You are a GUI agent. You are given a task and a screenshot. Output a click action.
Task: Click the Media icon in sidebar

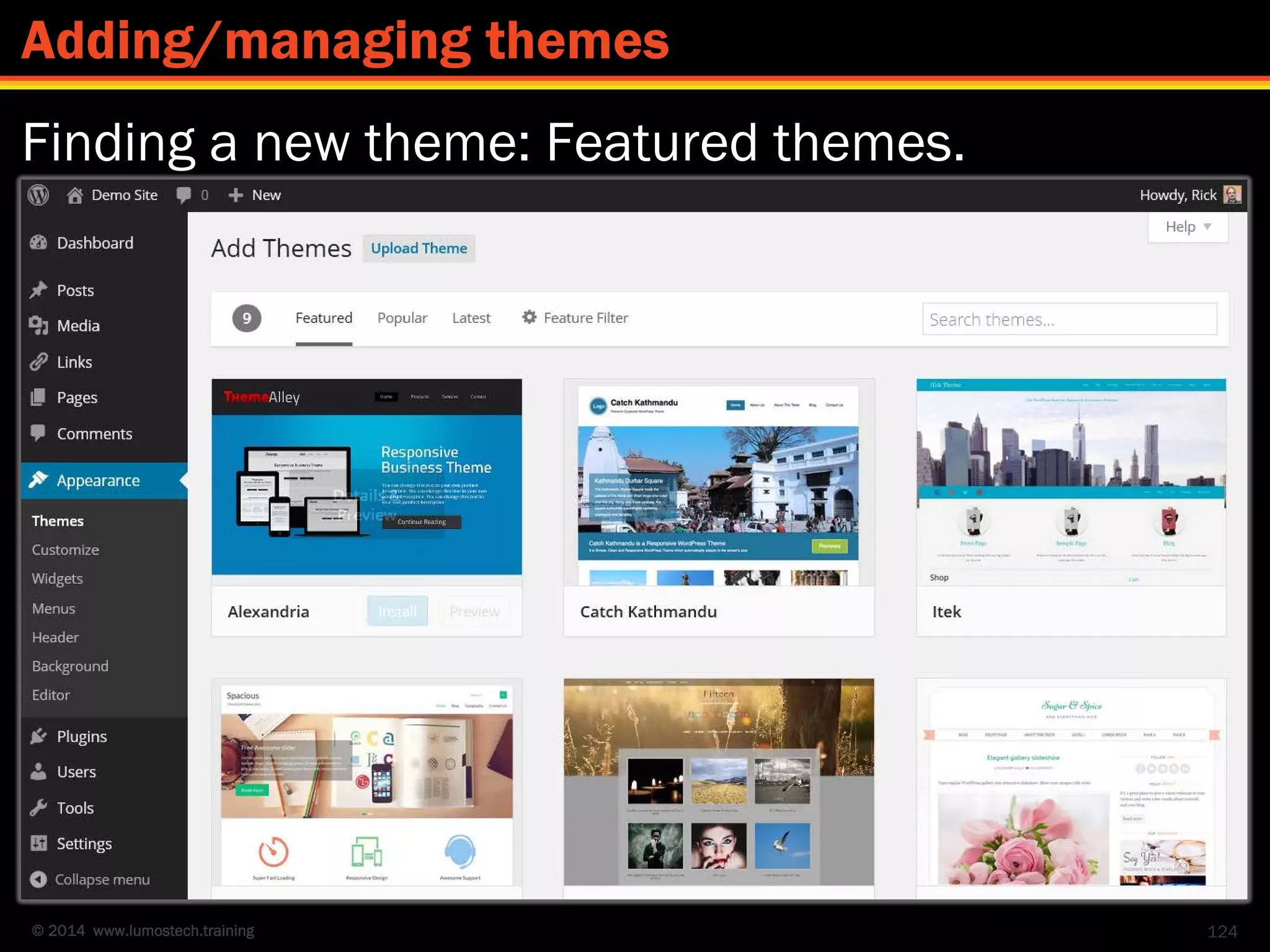[x=38, y=325]
